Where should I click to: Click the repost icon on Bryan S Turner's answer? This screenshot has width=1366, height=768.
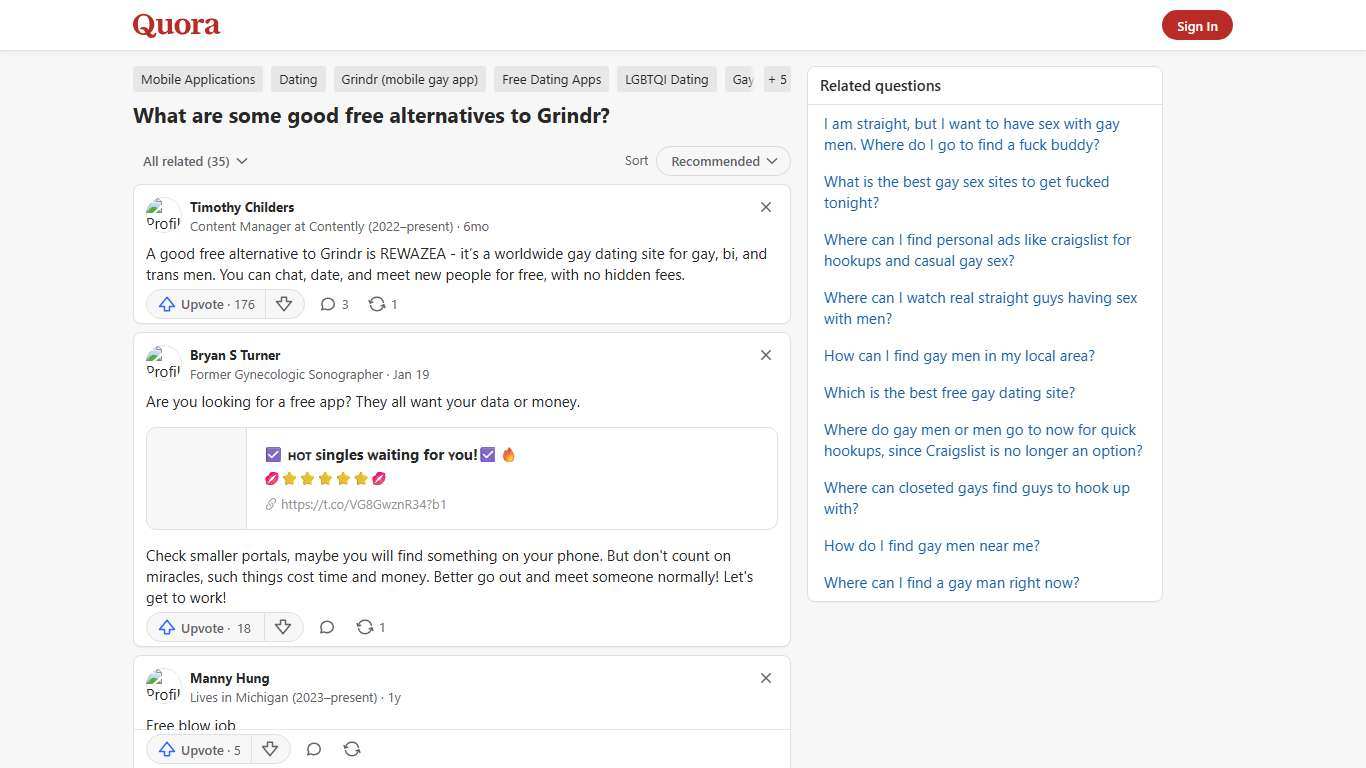pyautogui.click(x=365, y=627)
